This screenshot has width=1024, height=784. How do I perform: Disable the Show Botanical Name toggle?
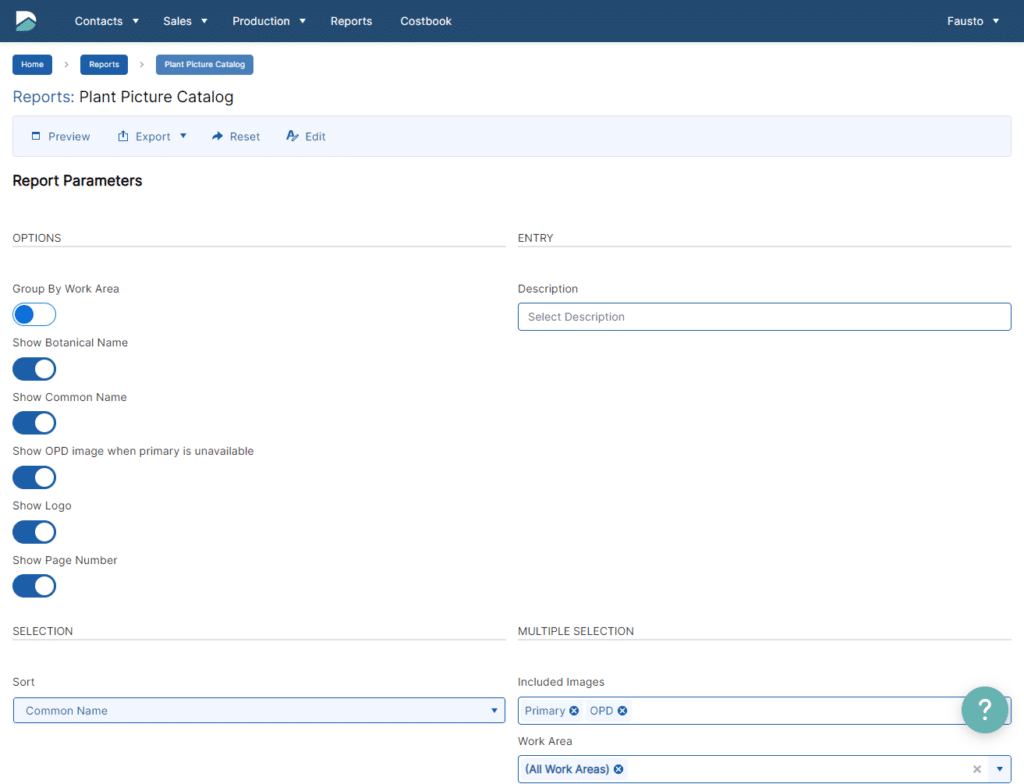tap(34, 369)
